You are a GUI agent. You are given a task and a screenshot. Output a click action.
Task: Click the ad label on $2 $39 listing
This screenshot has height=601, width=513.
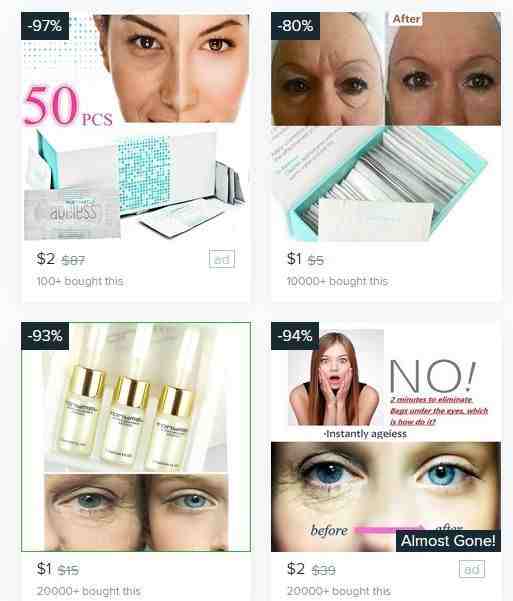(x=472, y=569)
